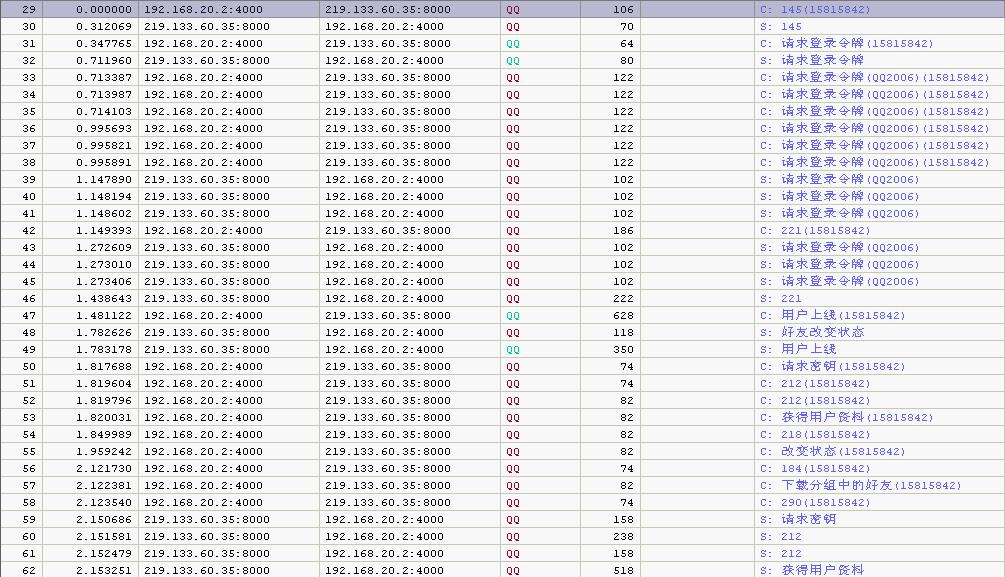Click row number 39 in the packet list
This screenshot has width=1005, height=577.
point(28,180)
